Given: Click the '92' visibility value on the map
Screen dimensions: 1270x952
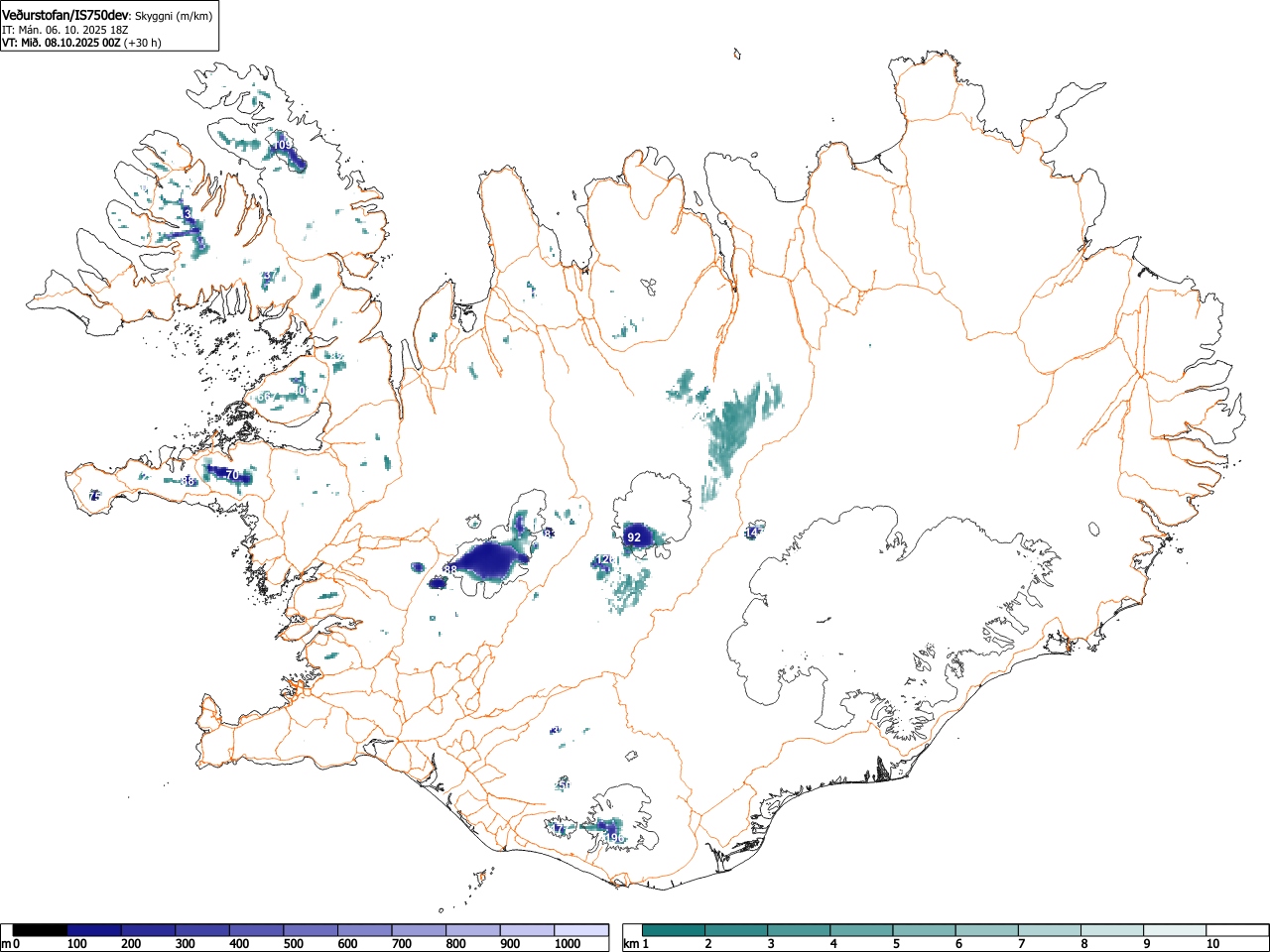Looking at the screenshot, I should point(634,537).
